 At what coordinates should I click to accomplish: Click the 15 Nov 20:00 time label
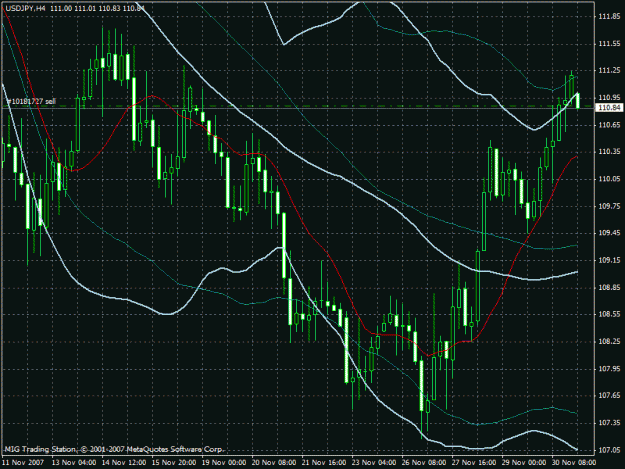pos(174,462)
